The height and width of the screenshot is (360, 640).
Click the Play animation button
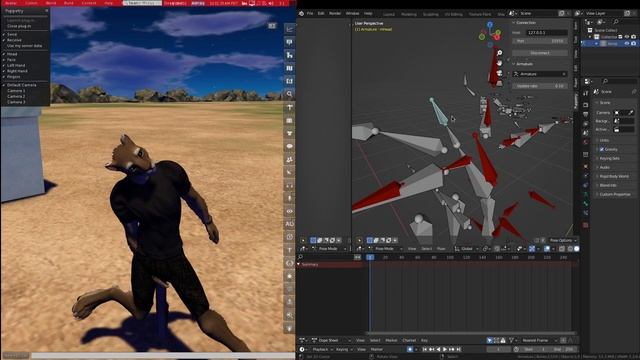pyautogui.click(x=445, y=349)
